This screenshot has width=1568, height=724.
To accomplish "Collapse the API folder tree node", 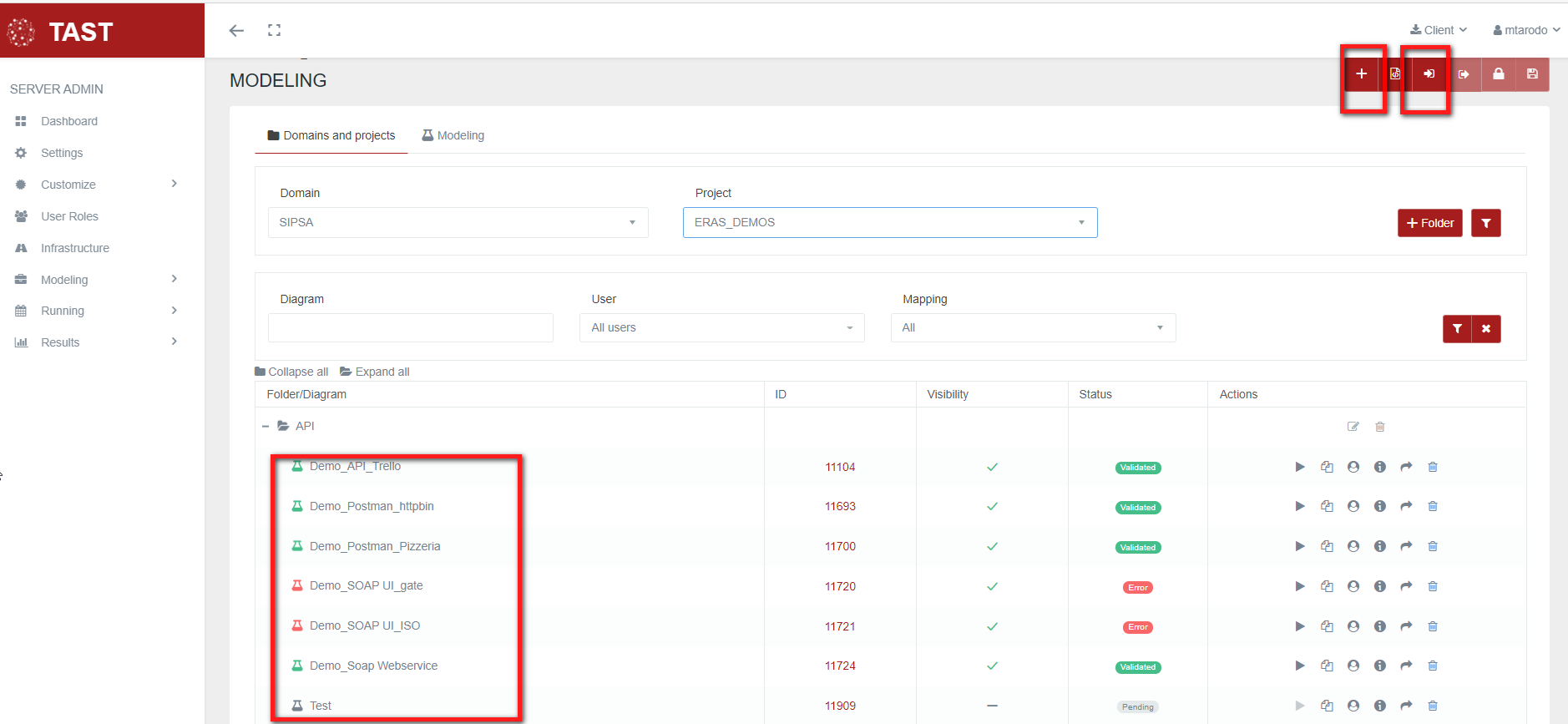I will (266, 427).
